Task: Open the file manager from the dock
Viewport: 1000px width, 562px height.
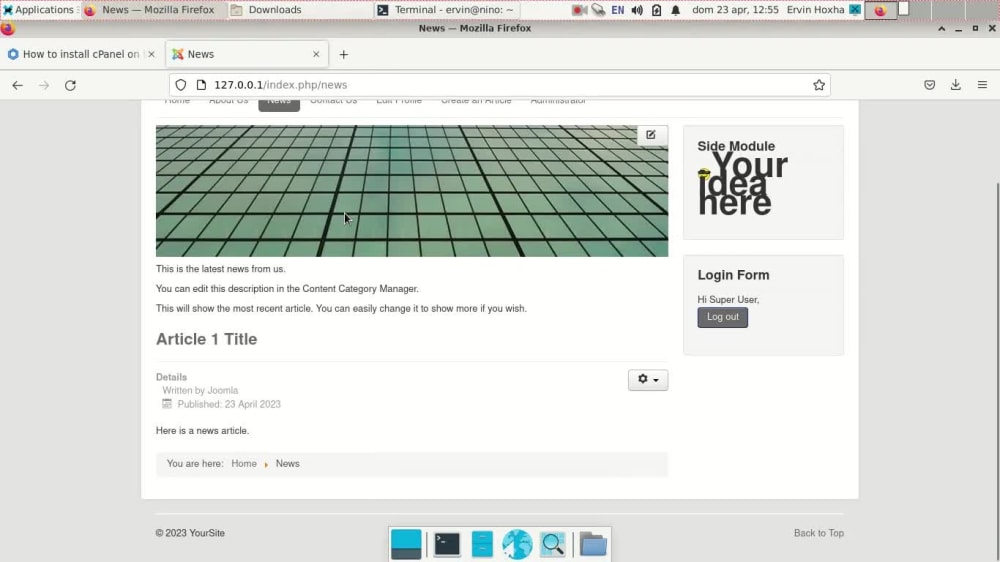Action: coord(482,544)
